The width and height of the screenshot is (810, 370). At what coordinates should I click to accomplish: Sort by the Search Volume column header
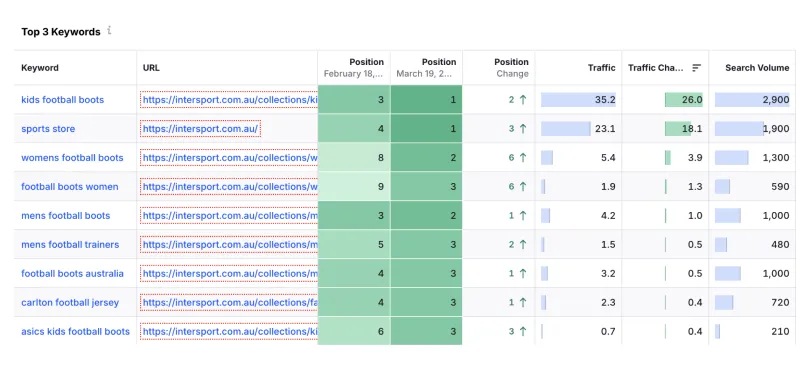click(757, 68)
